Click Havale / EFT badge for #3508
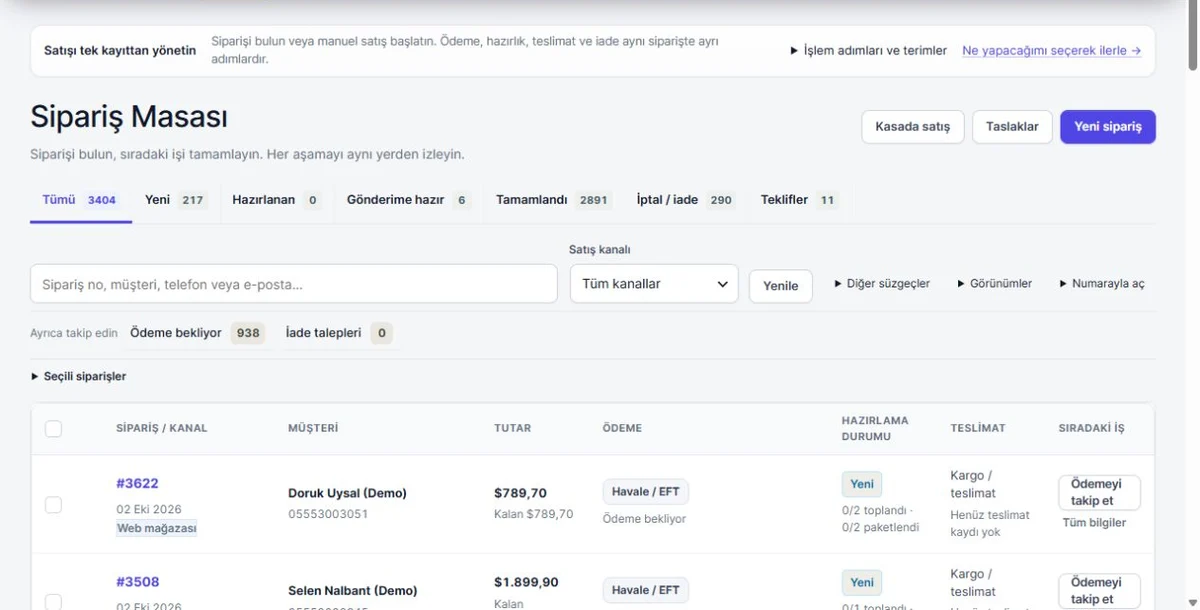Screen dimensions: 1200x610 [646, 590]
